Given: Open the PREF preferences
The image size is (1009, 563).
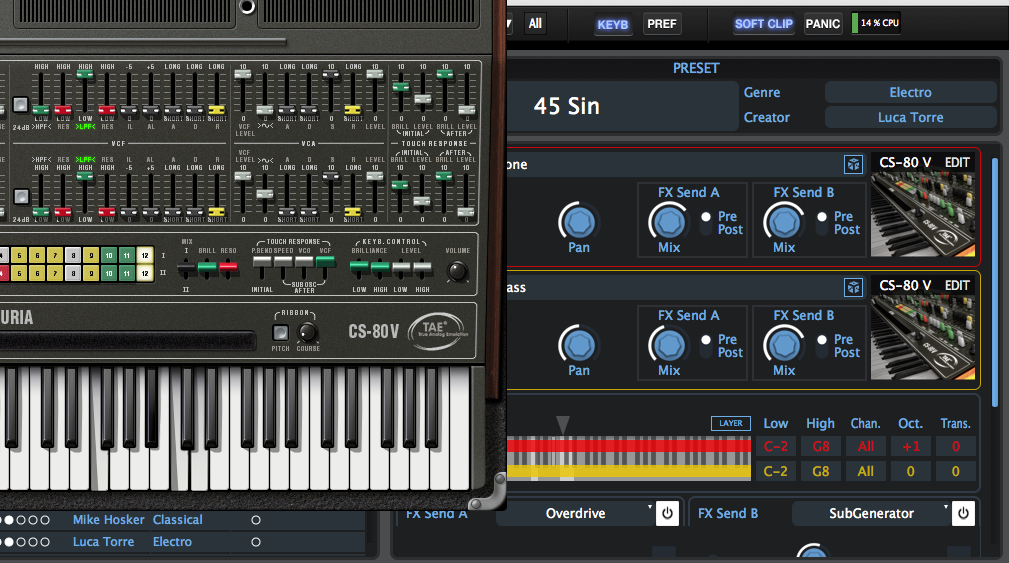Looking at the screenshot, I should (662, 24).
